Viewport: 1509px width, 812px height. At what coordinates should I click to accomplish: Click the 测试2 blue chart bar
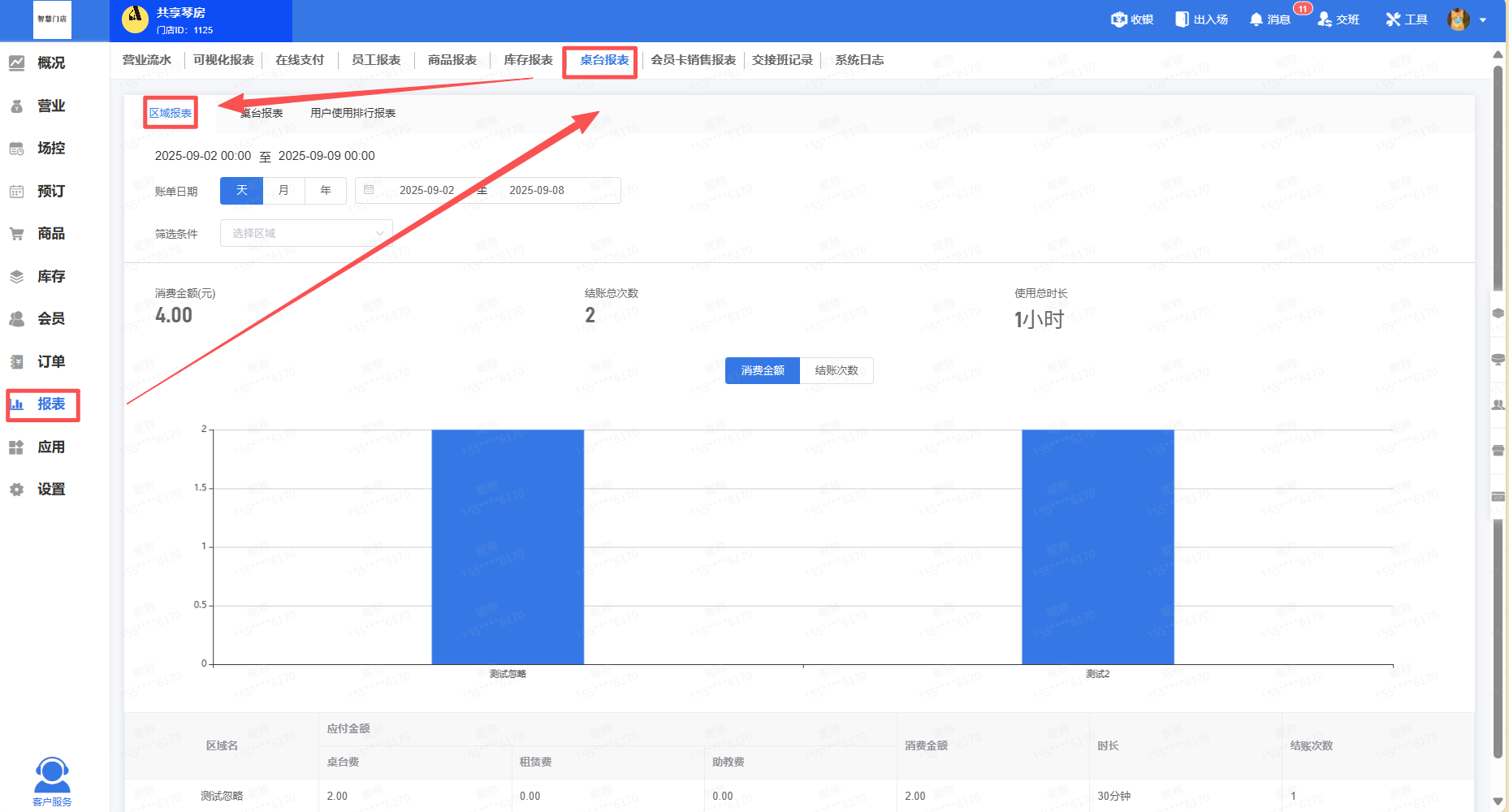point(1098,547)
